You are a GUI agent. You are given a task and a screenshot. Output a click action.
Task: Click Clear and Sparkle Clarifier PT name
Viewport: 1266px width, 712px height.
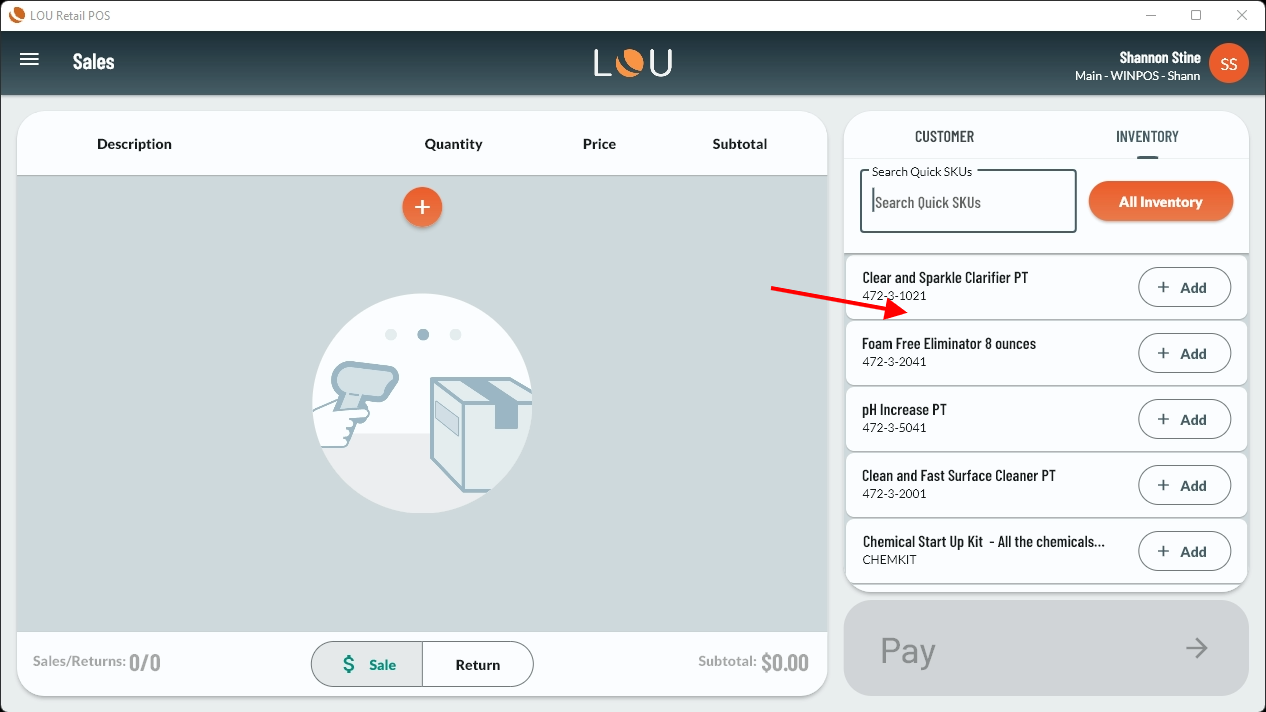(945, 278)
